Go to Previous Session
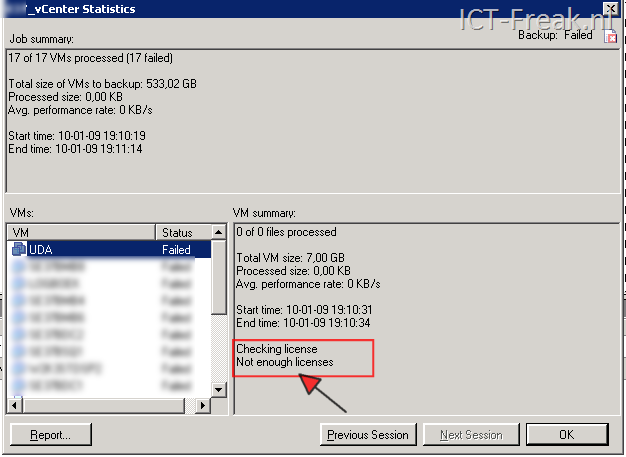The height and width of the screenshot is (457, 626). point(368,435)
